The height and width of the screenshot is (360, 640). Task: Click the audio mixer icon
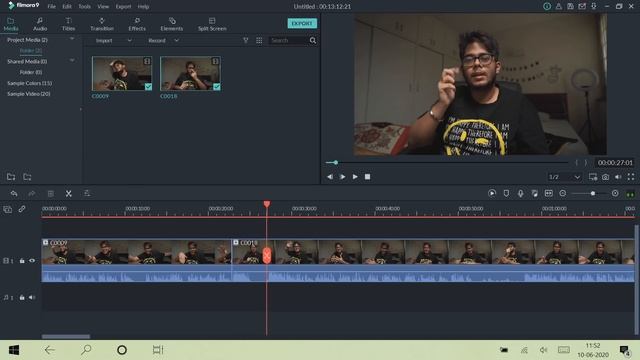click(x=535, y=193)
